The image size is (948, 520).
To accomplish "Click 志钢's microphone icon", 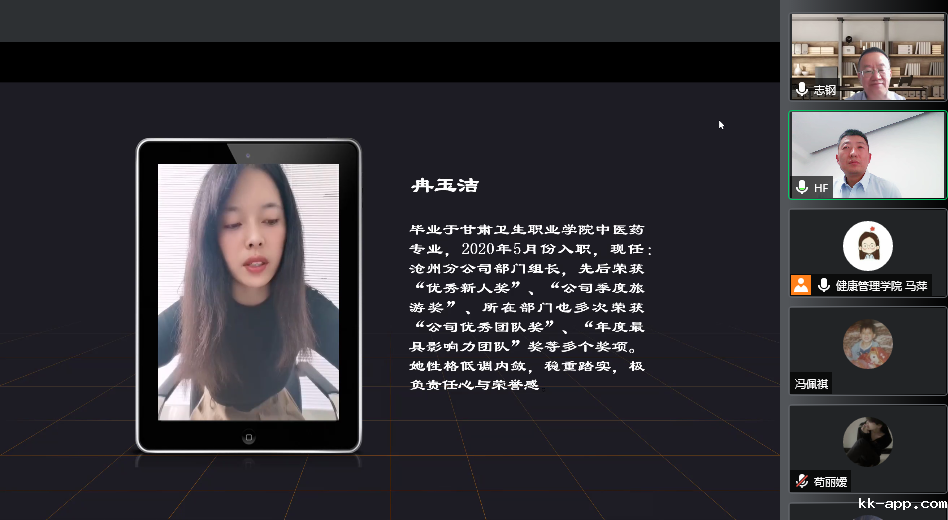I will 802,89.
